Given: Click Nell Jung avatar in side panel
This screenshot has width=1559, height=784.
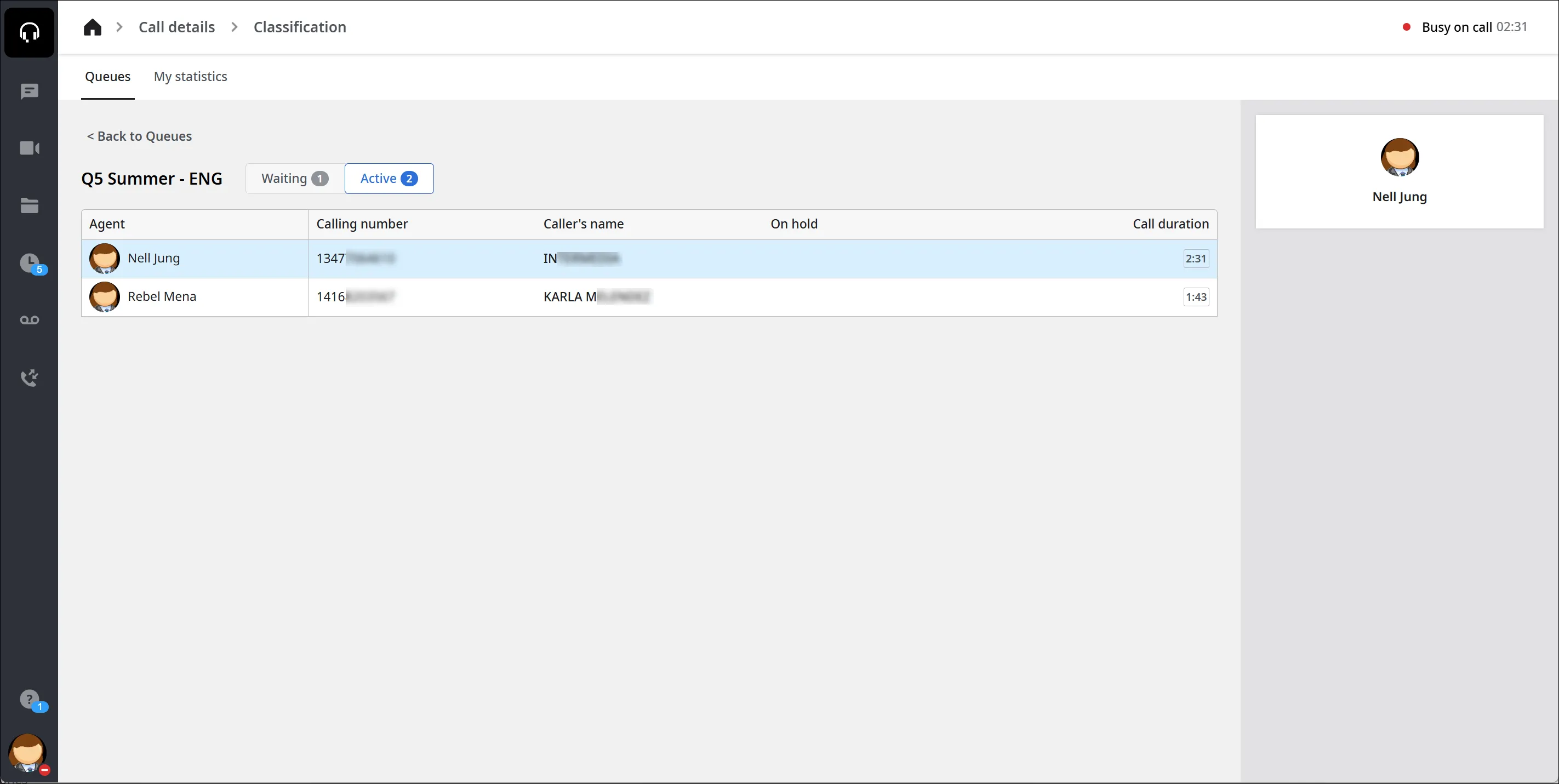Looking at the screenshot, I should click(x=1399, y=157).
